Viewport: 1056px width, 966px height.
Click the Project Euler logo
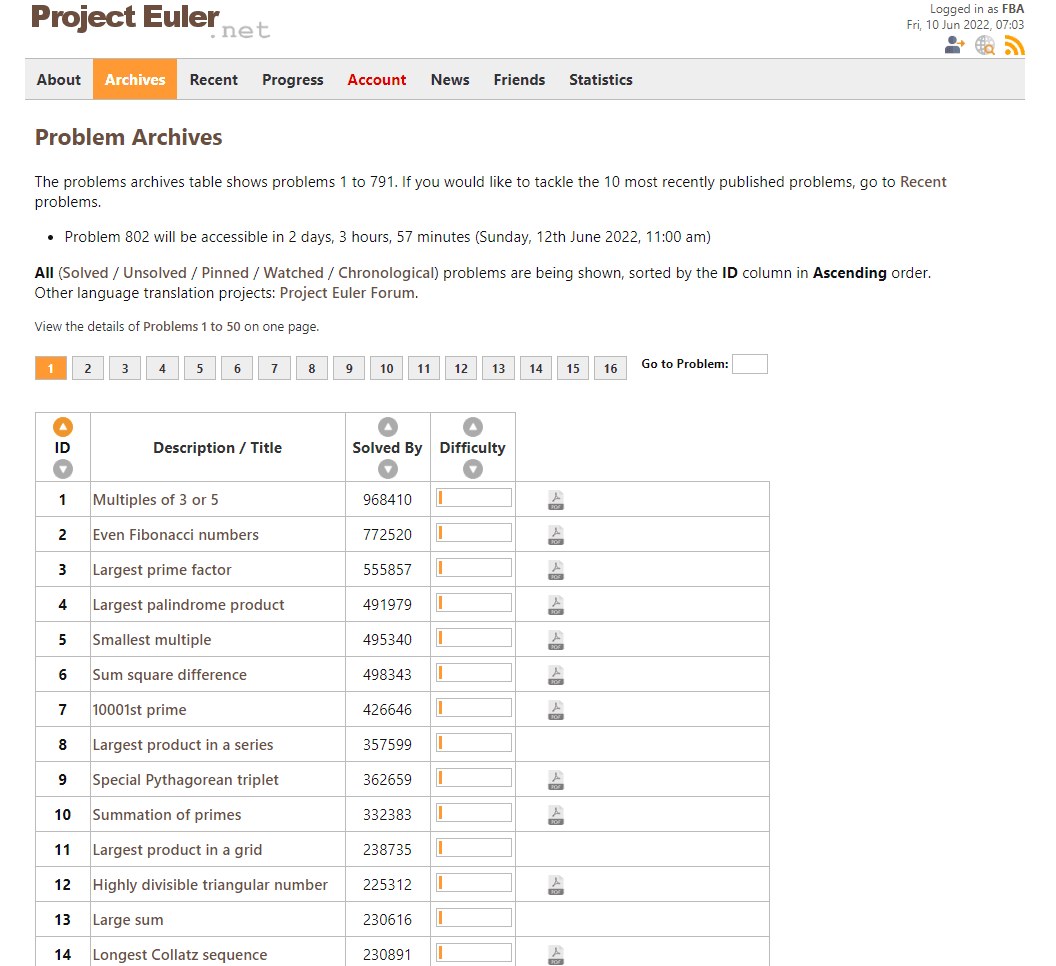[150, 20]
